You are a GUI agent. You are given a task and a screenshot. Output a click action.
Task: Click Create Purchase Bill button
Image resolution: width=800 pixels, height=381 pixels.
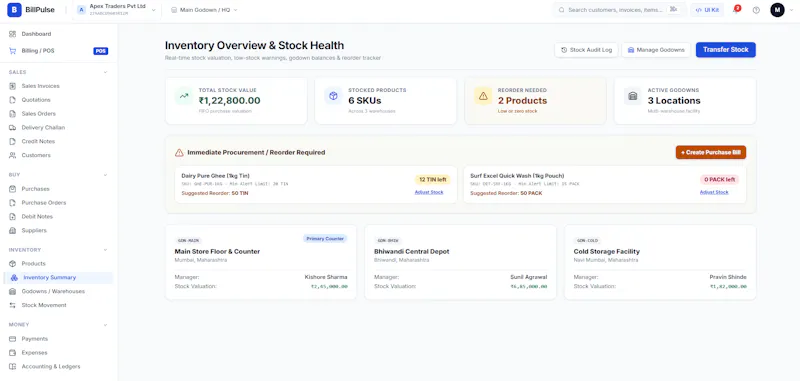pyautogui.click(x=711, y=153)
